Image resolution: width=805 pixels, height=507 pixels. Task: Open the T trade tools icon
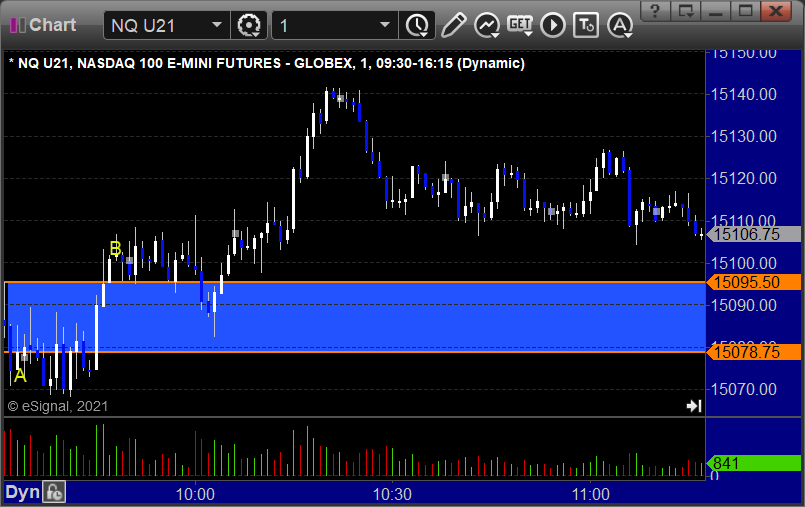(x=586, y=25)
